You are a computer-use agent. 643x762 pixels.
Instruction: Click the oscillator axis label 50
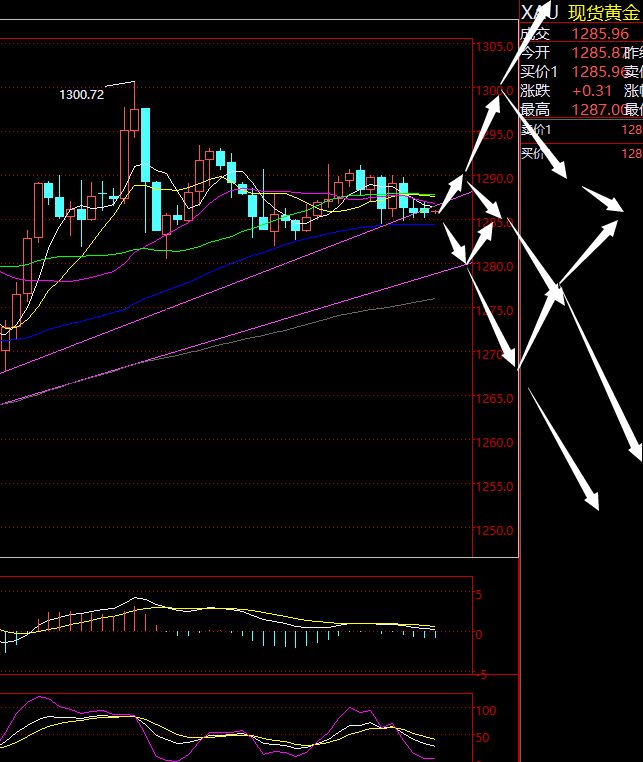tap(483, 738)
